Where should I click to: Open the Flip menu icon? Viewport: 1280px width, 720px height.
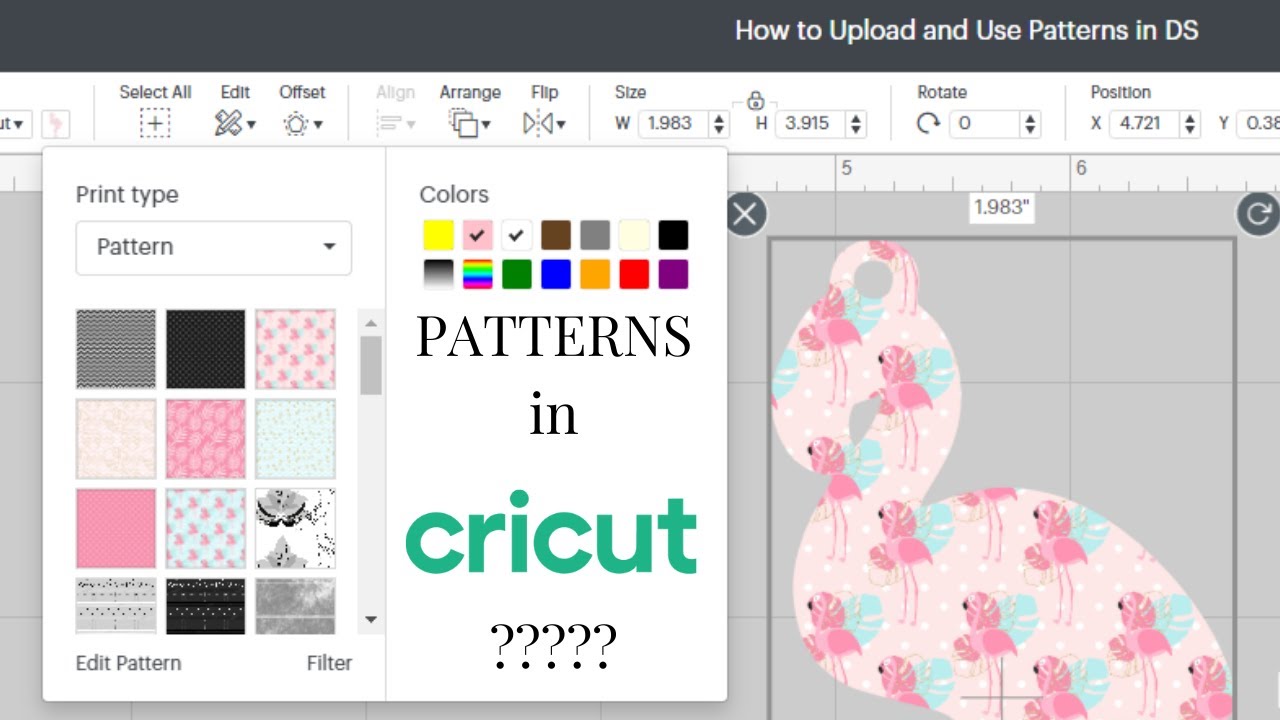[x=544, y=124]
